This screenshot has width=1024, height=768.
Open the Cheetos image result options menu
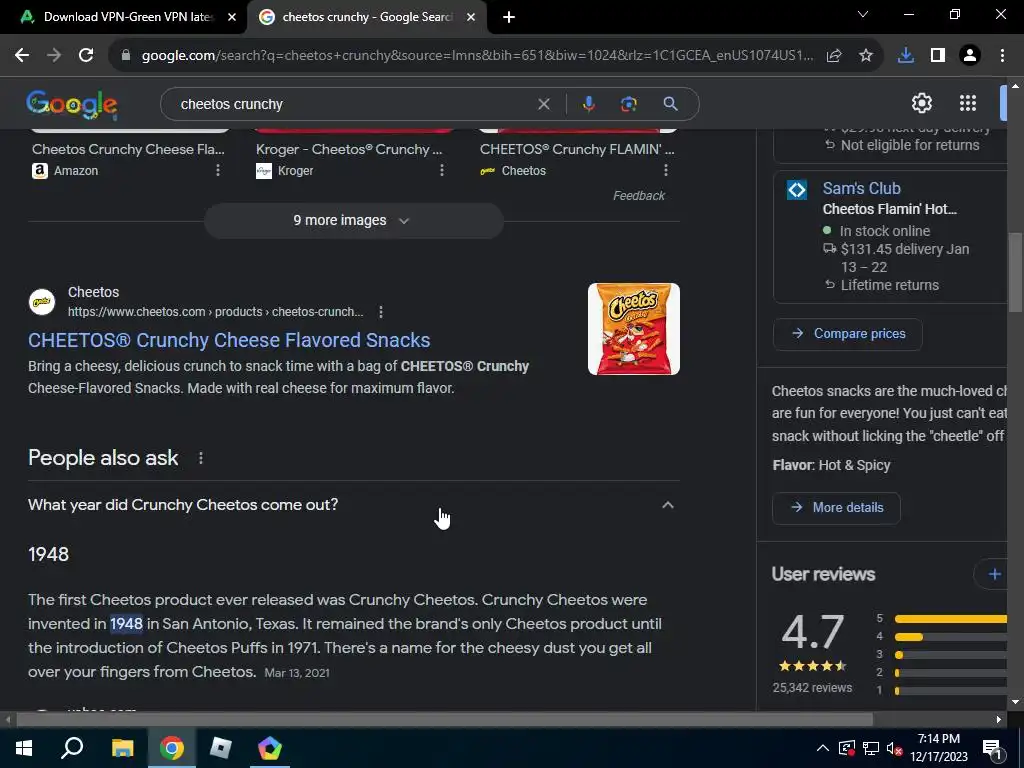666,170
